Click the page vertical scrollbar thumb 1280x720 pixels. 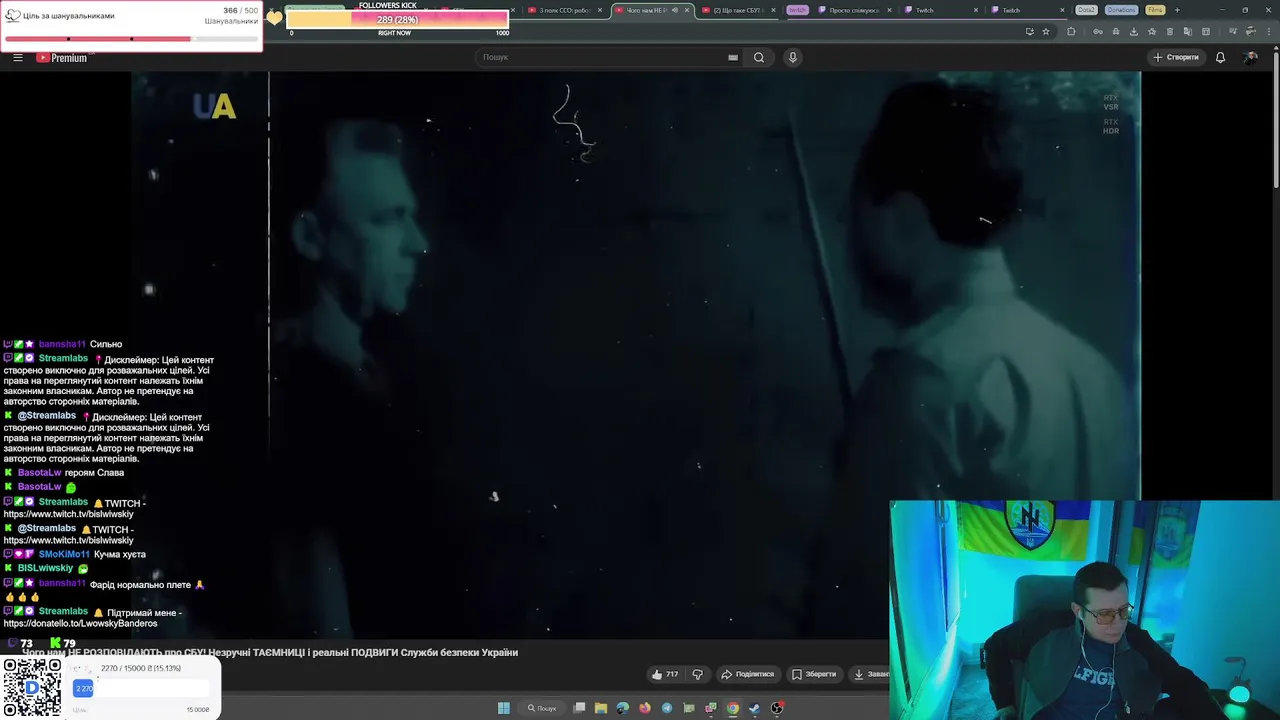(1276, 122)
